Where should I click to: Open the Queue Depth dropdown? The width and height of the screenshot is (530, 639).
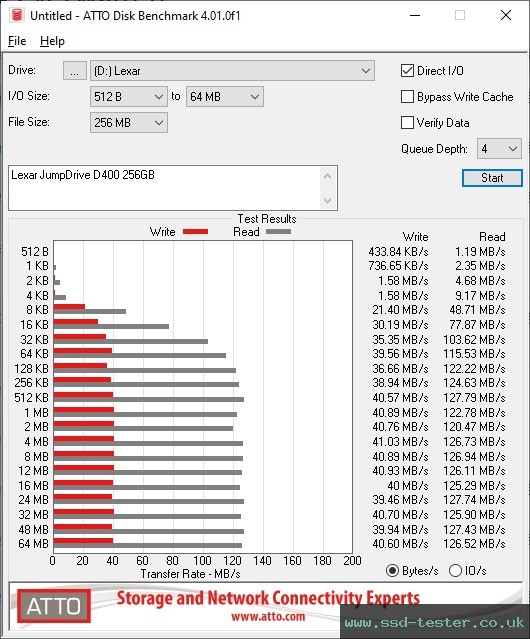(499, 149)
